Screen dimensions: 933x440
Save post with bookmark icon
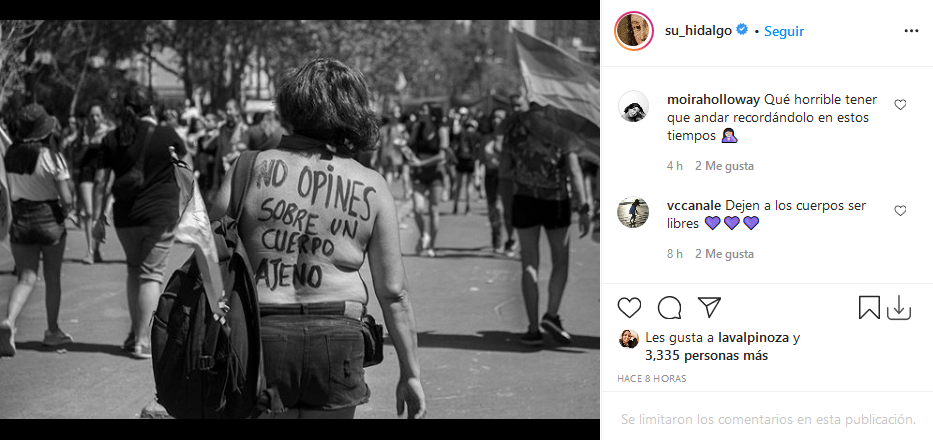[869, 308]
